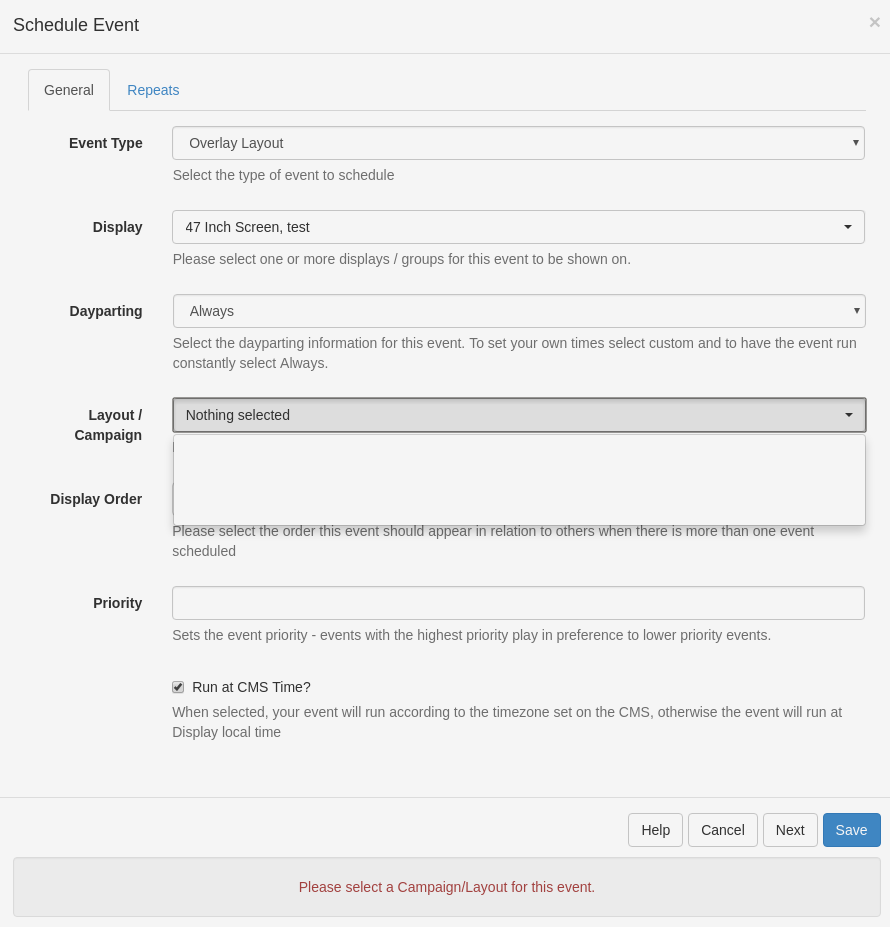Expand the Always dayparting select
This screenshot has width=890, height=927.
tap(519, 311)
